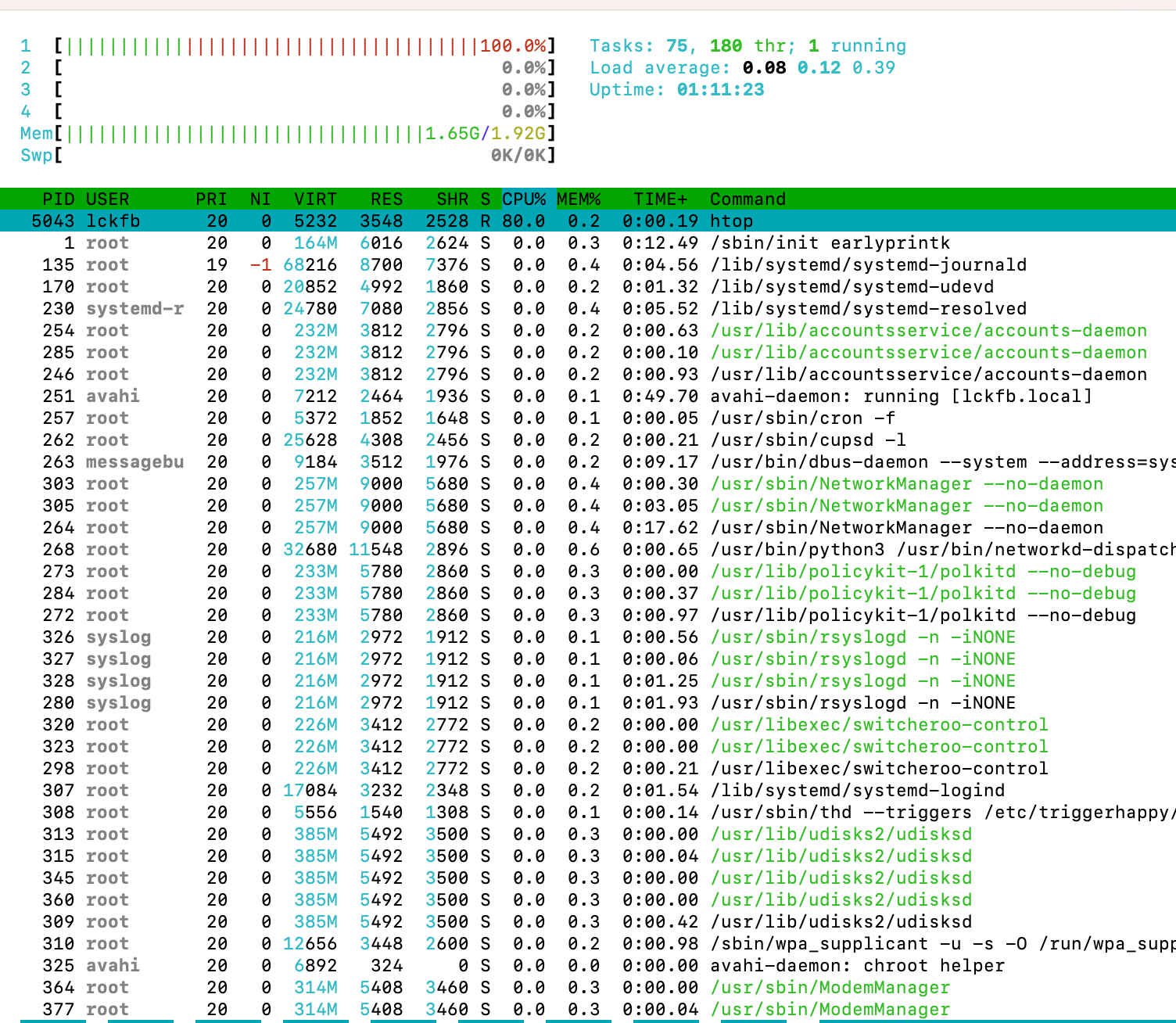
Task: Select NetworkManager process with PID 264
Action: (588, 528)
